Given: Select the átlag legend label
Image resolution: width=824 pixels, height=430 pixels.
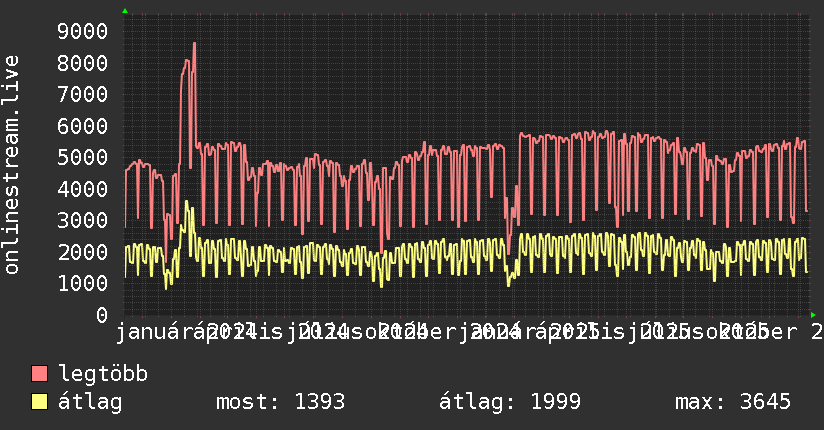Looking at the screenshot, I should pyautogui.click(x=90, y=403).
